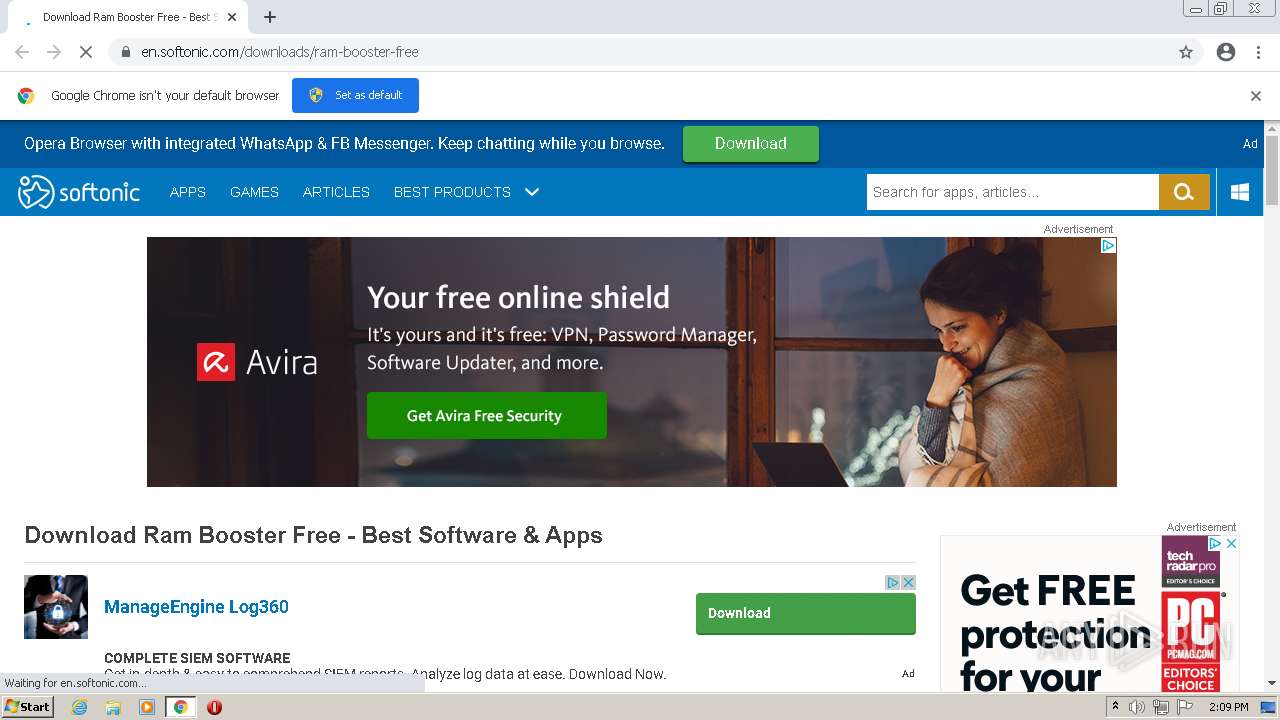
Task: Dismiss the default browser notification bar
Action: point(1256,96)
